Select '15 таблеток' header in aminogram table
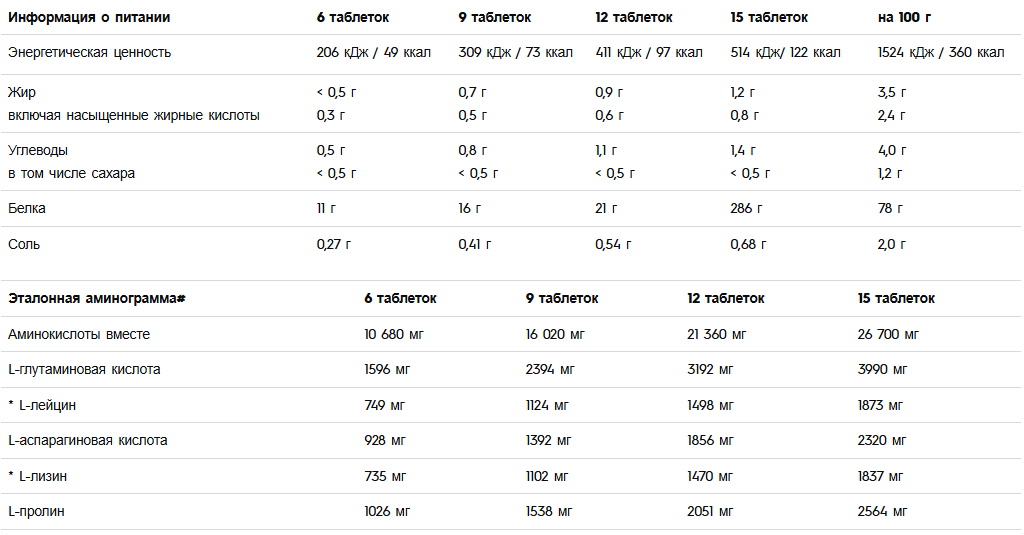Image resolution: width=1024 pixels, height=535 pixels. [896, 299]
